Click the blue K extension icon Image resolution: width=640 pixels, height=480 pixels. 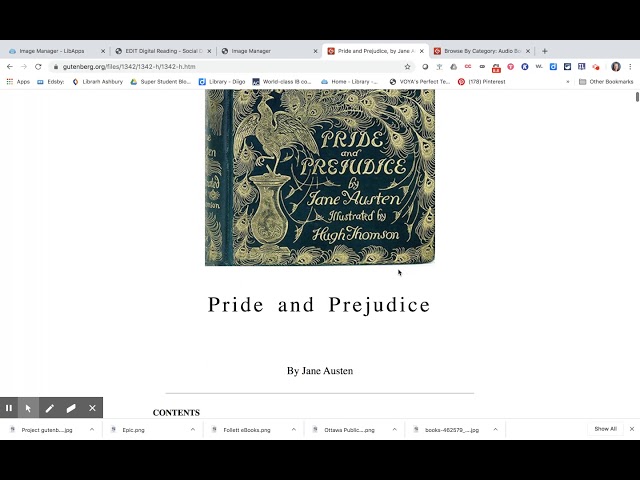(x=525, y=67)
